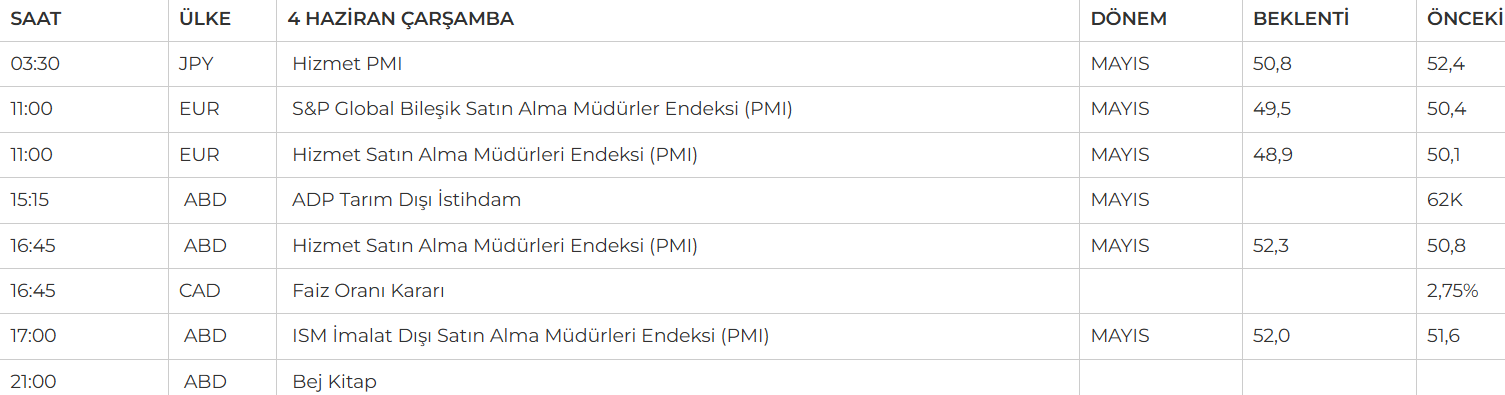
Task: Open ADP Tarım Dışı İstihdam event
Action: point(406,200)
